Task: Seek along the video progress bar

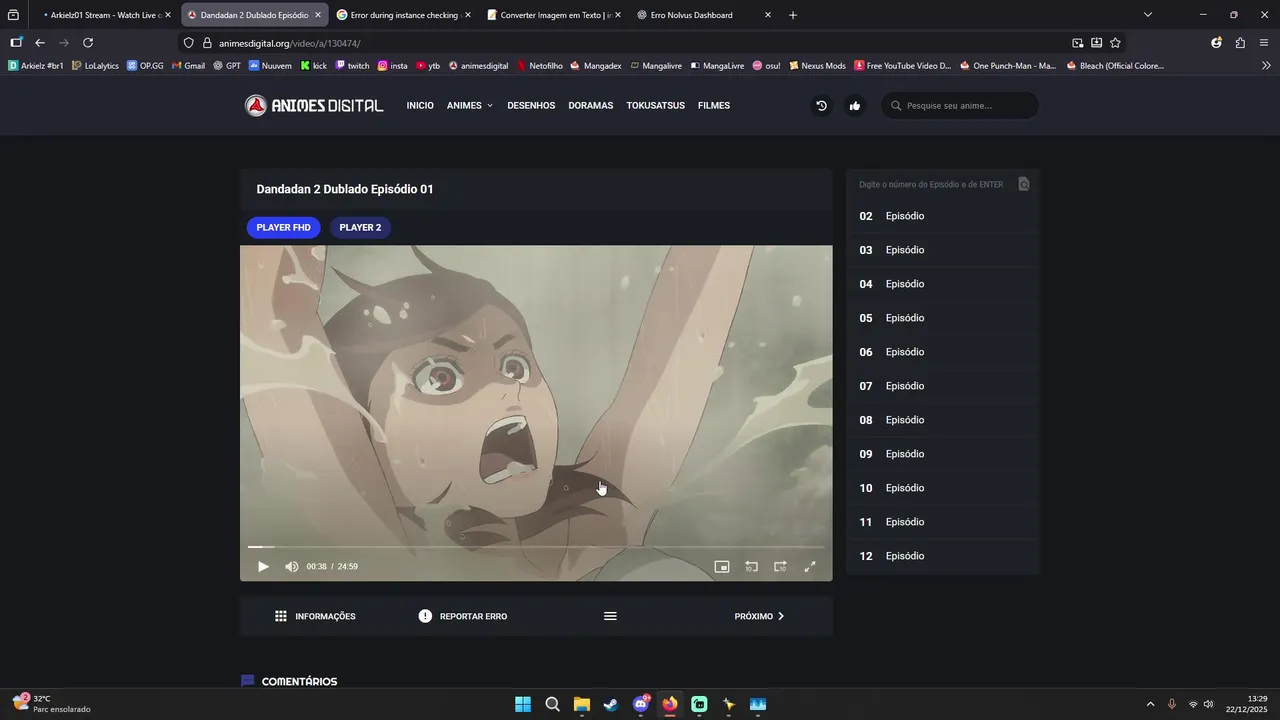Action: tap(536, 547)
